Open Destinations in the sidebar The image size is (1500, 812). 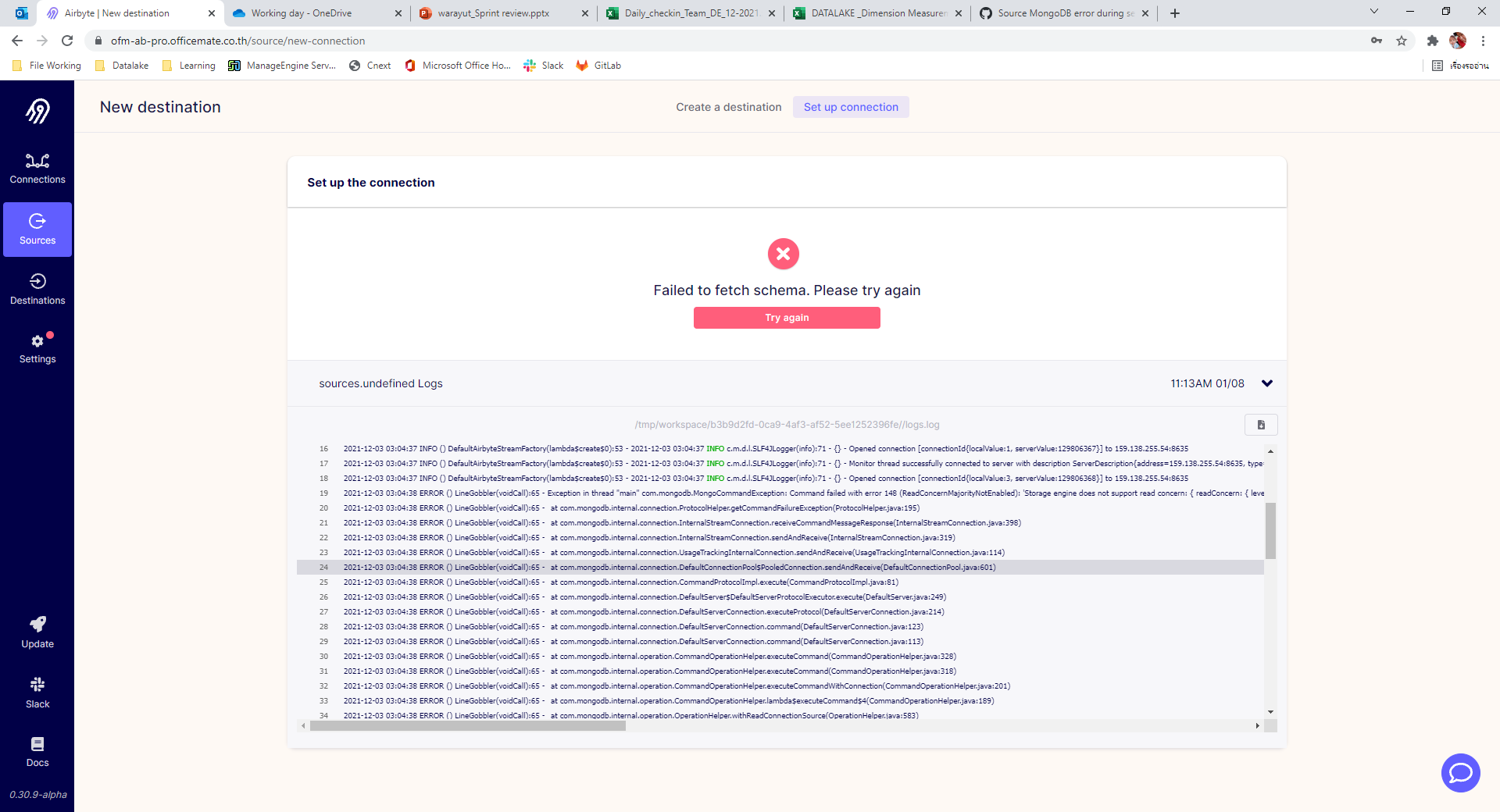click(x=37, y=287)
